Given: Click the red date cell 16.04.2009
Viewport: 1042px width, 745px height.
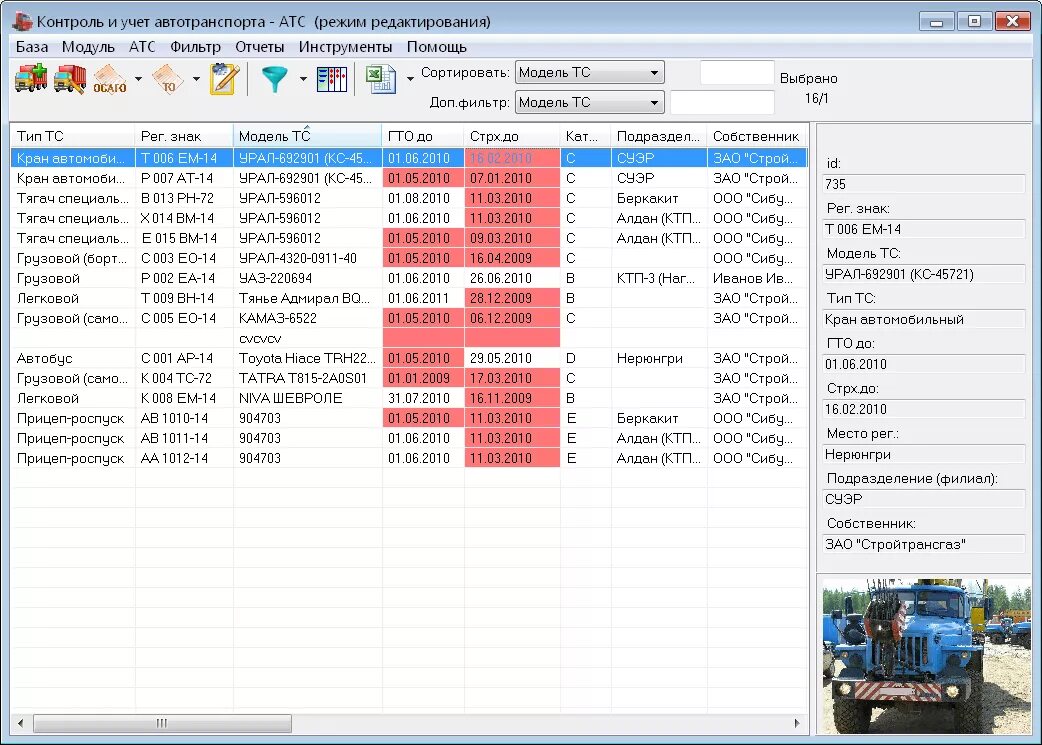Looking at the screenshot, I should click(512, 258).
